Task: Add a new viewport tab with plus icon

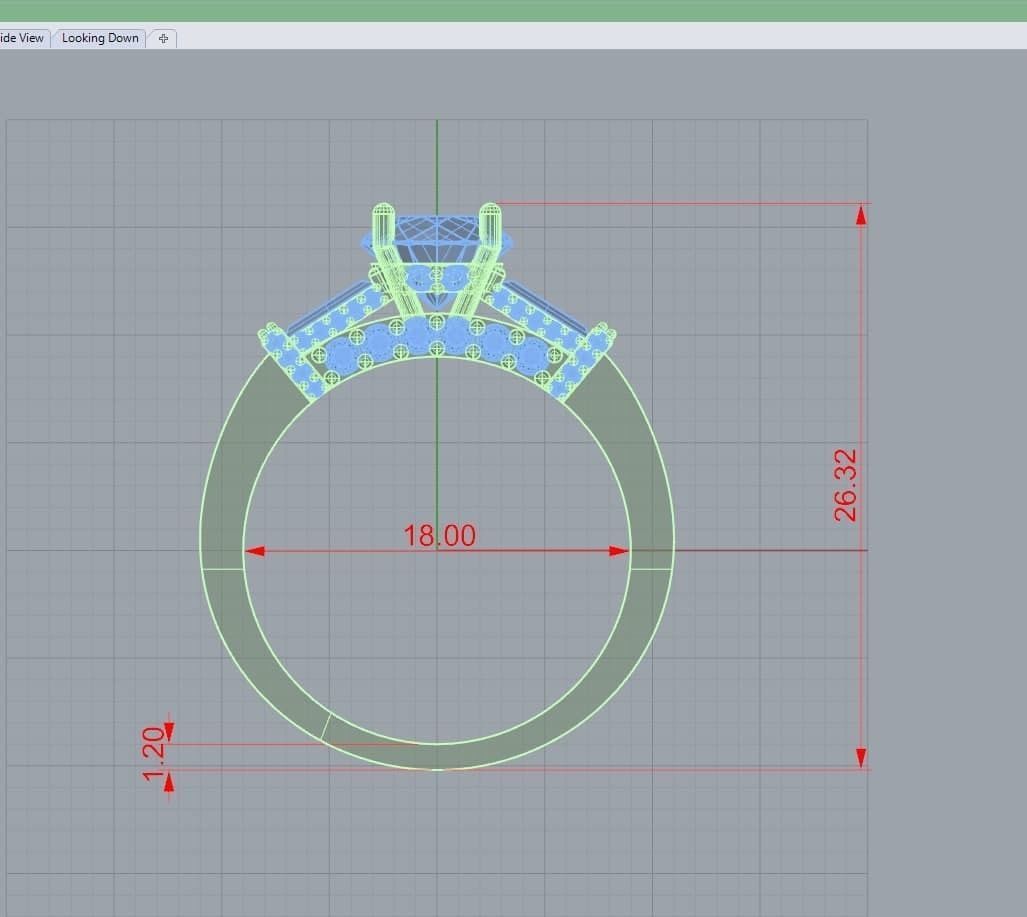Action: [163, 39]
